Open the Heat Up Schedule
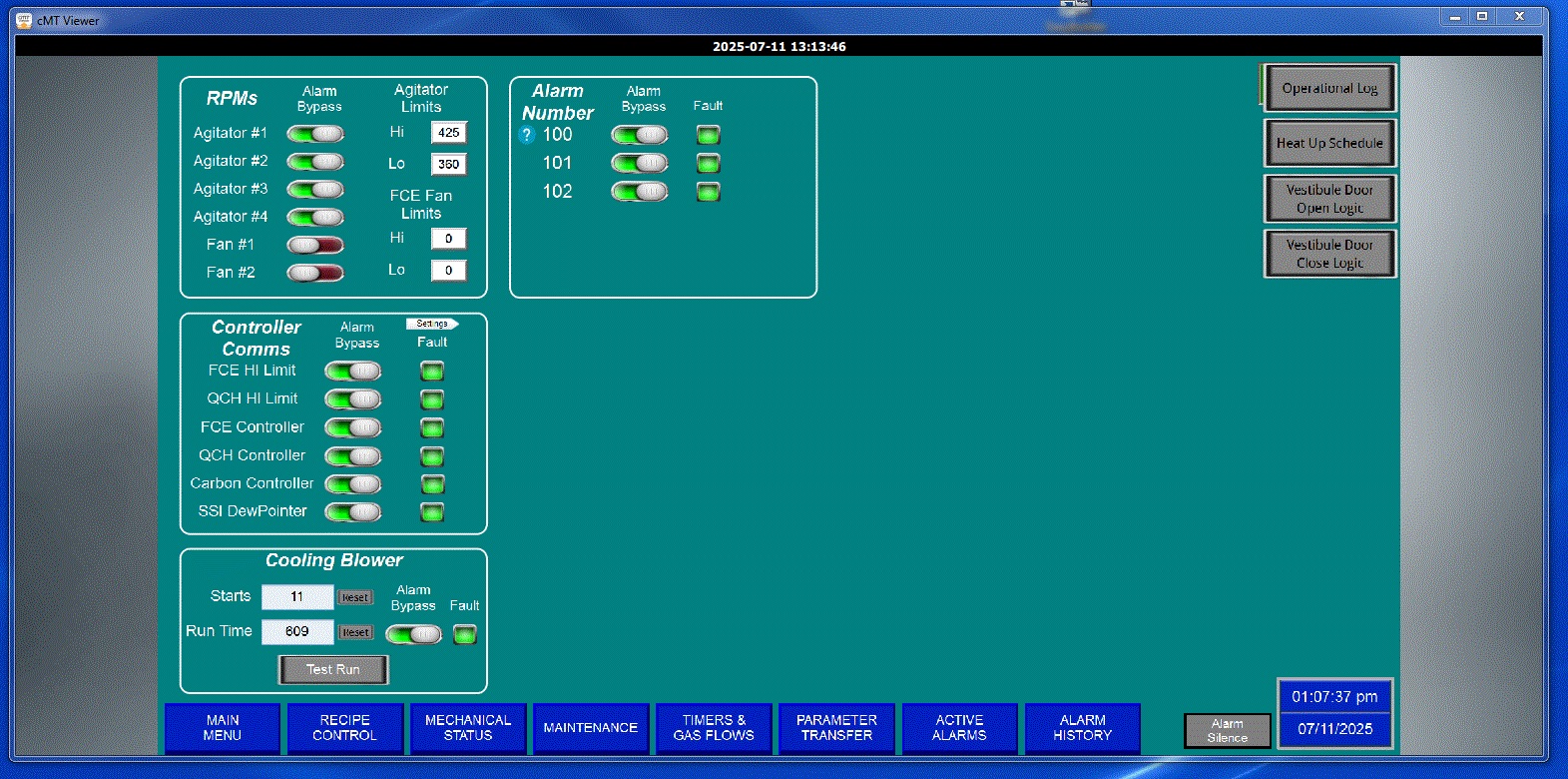Viewport: 1568px width, 779px height. (x=1329, y=143)
